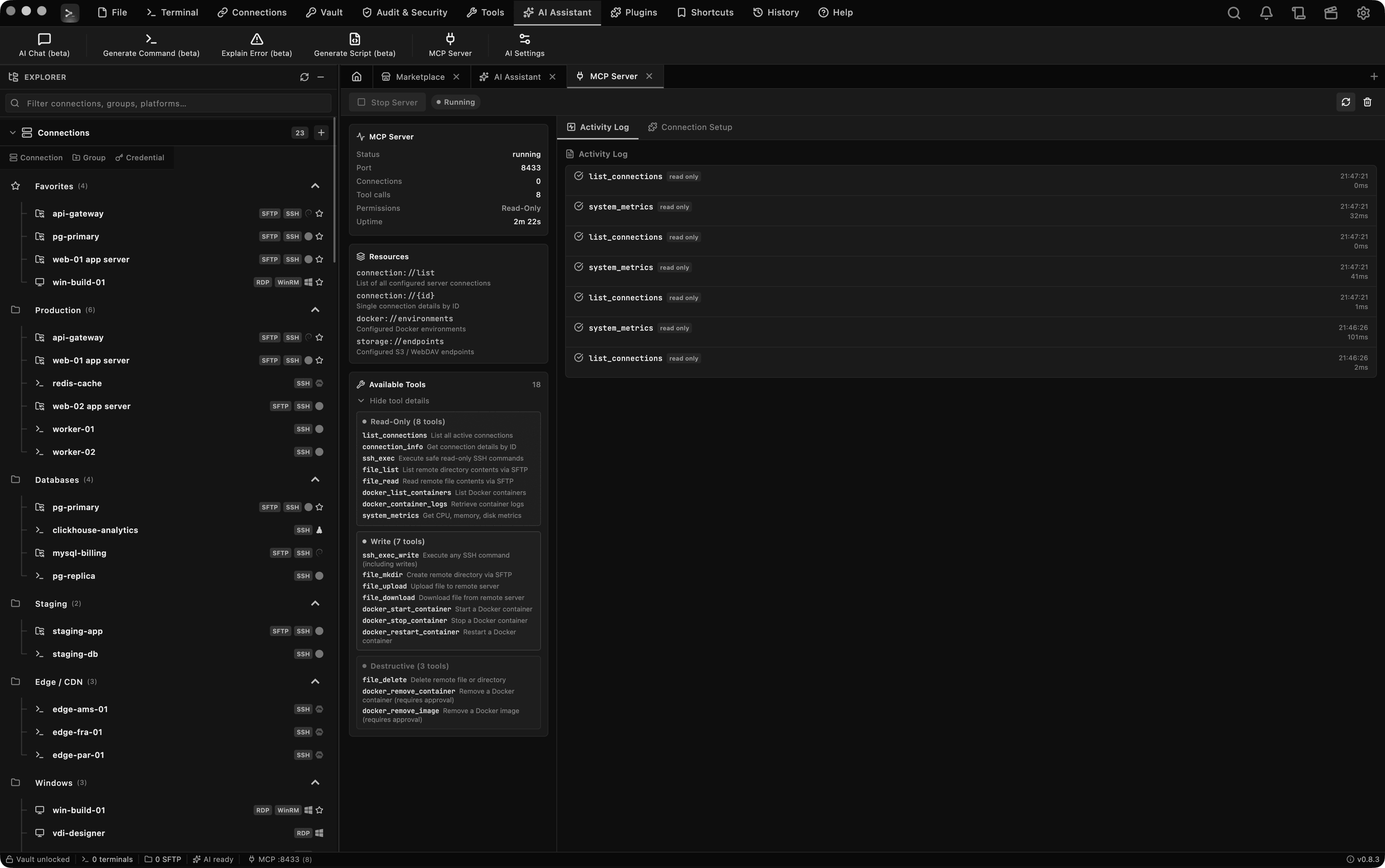Toggle favorite star on api-gateway in Favorites
Viewport: 1385px width, 868px height.
point(319,213)
